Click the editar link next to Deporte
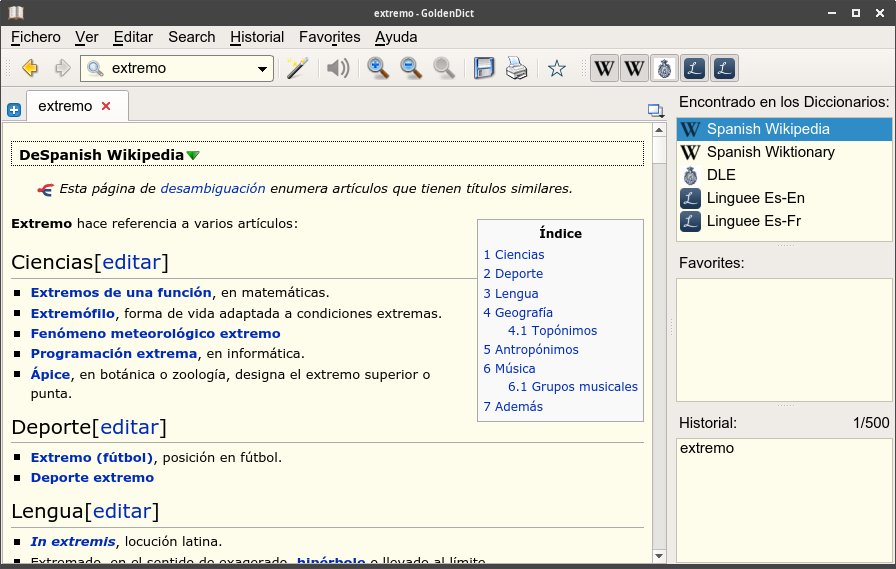 (130, 427)
